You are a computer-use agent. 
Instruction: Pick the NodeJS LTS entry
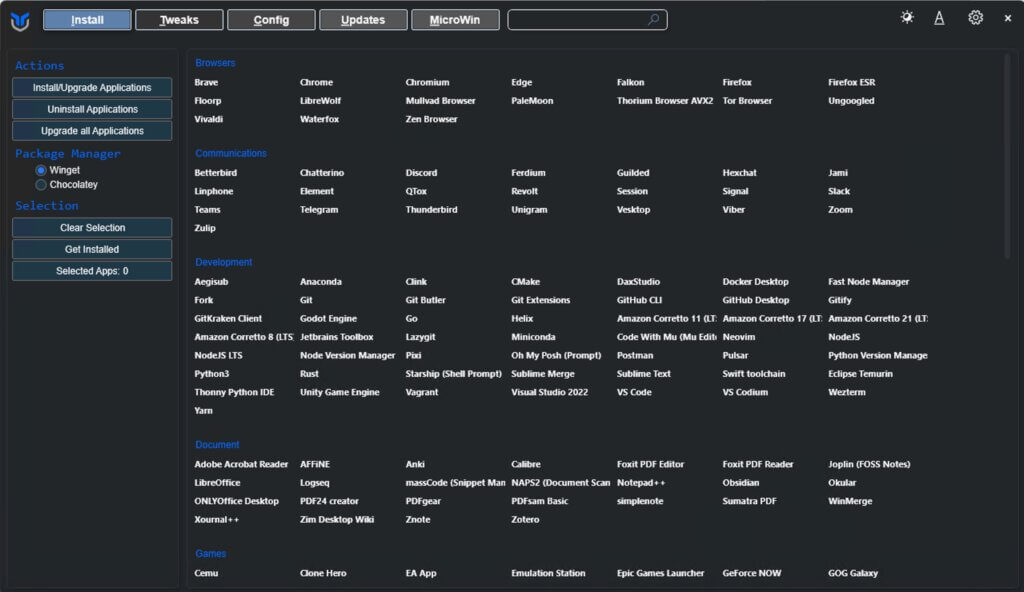[218, 355]
